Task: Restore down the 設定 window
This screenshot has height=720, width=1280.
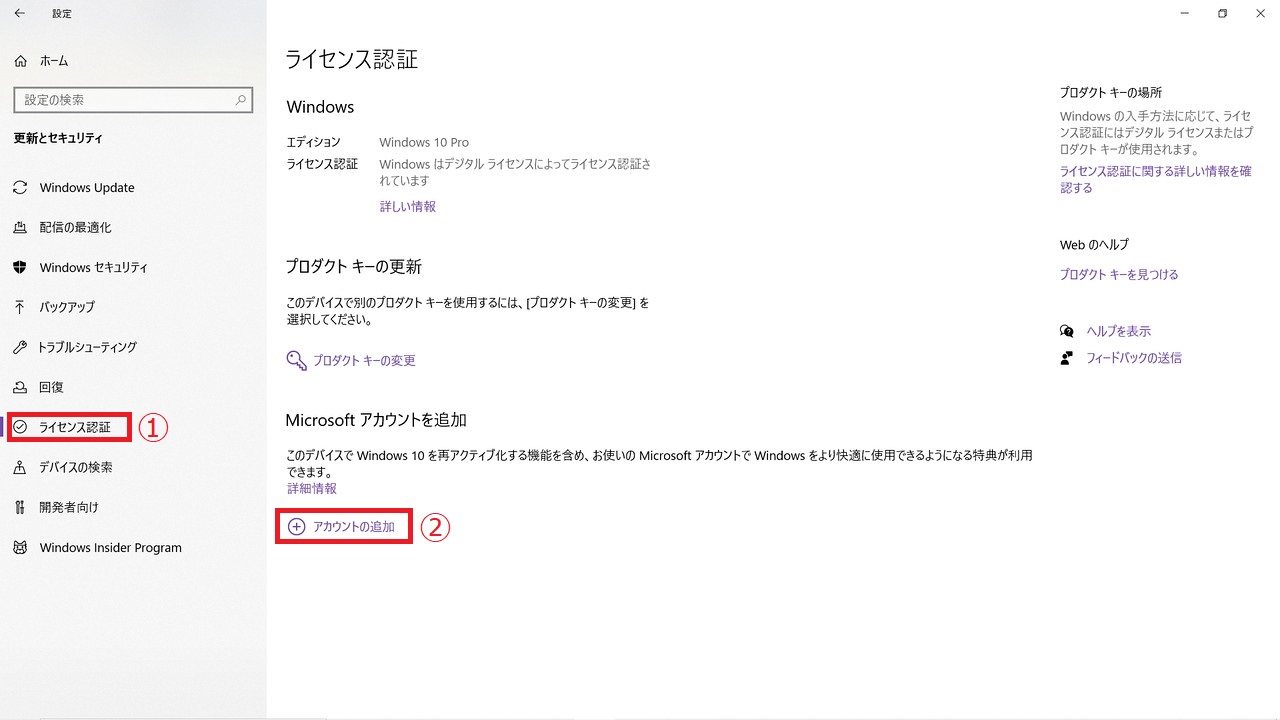Action: [x=1222, y=14]
